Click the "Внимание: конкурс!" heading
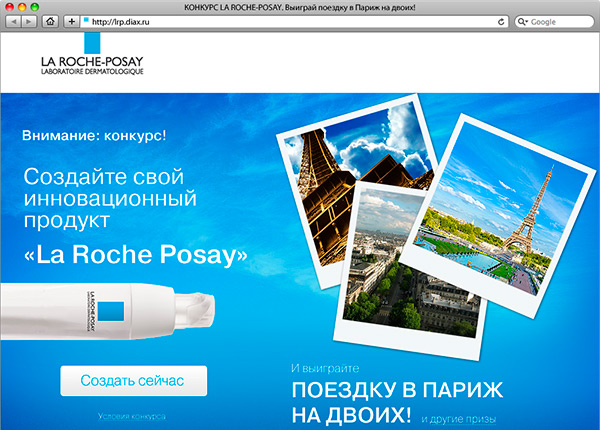Image resolution: width=600 pixels, height=430 pixels. pyautogui.click(x=94, y=135)
